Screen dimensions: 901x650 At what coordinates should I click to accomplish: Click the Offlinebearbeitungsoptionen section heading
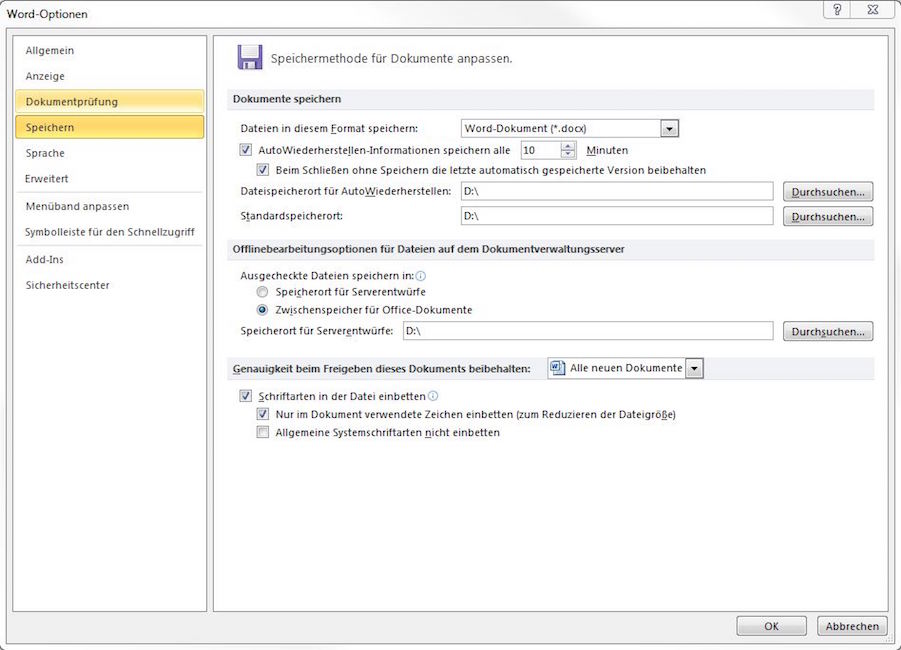[x=428, y=249]
